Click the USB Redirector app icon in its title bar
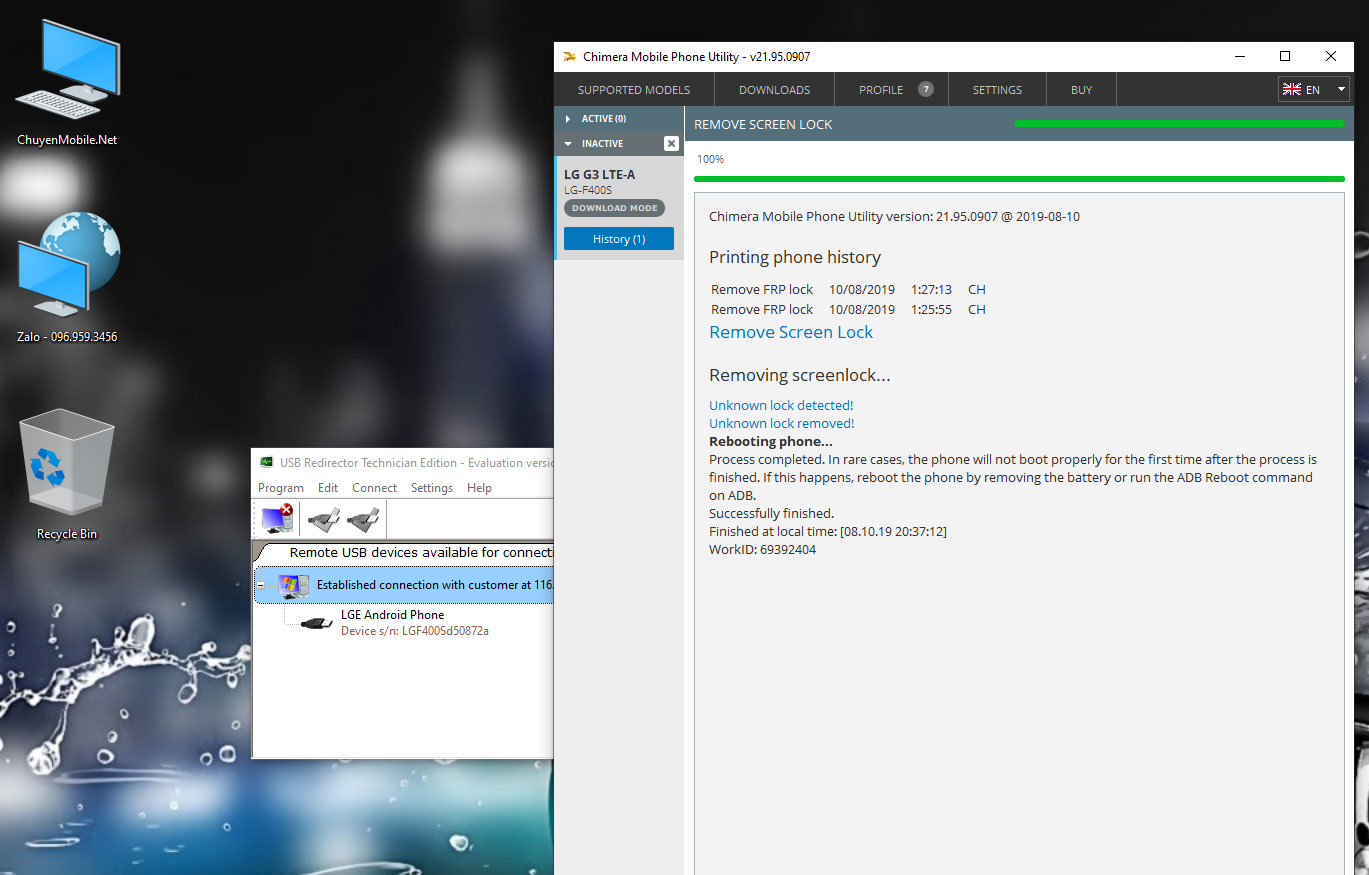The image size is (1369, 875). [266, 463]
